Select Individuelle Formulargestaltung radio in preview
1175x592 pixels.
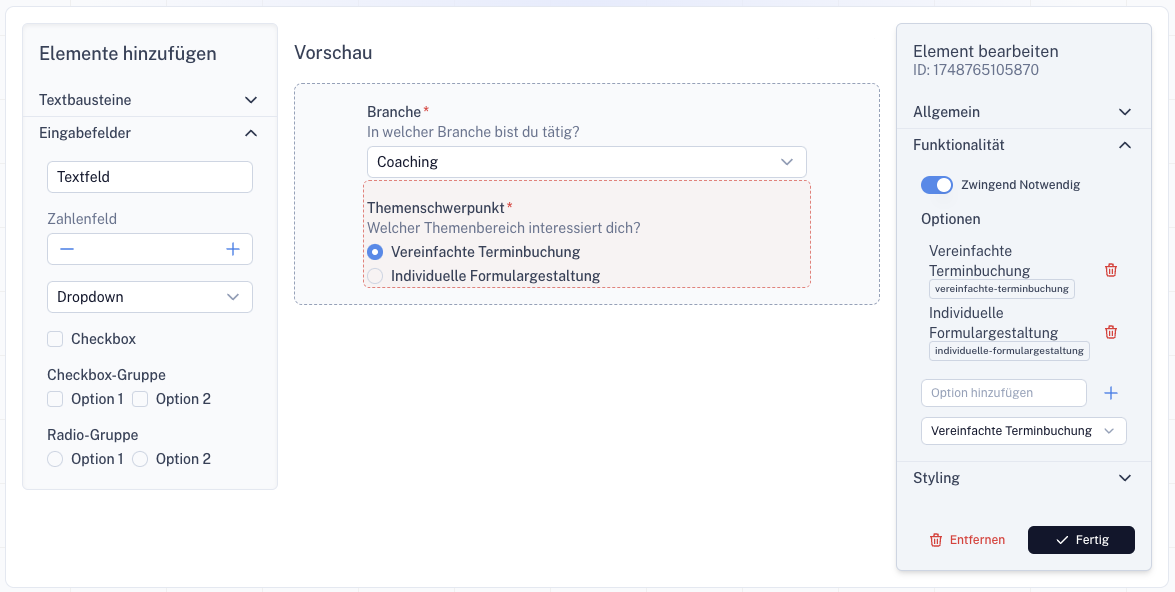pyautogui.click(x=375, y=276)
